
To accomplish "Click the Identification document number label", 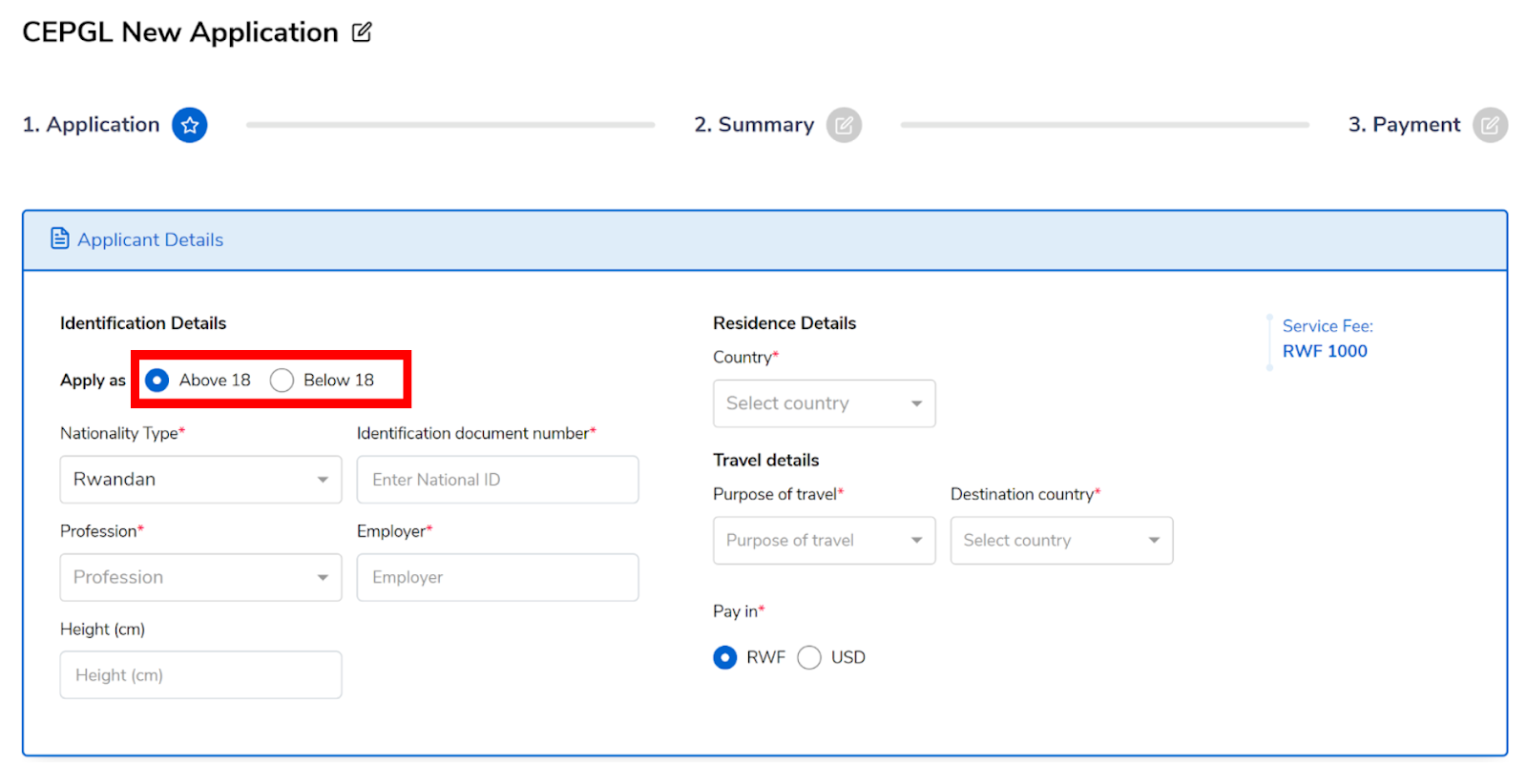I will click(476, 433).
